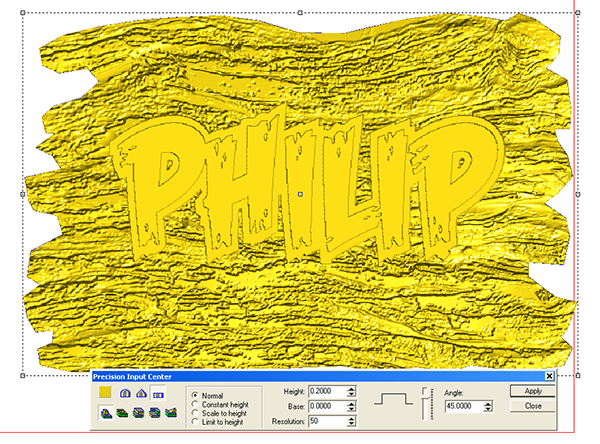Increase Base with the up arrow
600x444 pixels.
[x=351, y=404]
